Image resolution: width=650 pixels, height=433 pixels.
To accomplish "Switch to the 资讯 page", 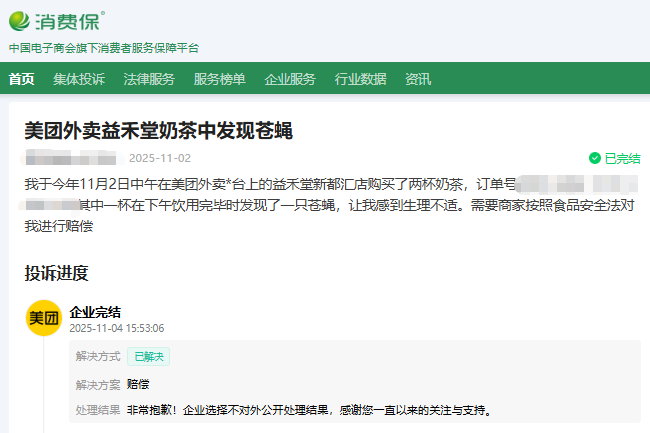I will (x=418, y=80).
